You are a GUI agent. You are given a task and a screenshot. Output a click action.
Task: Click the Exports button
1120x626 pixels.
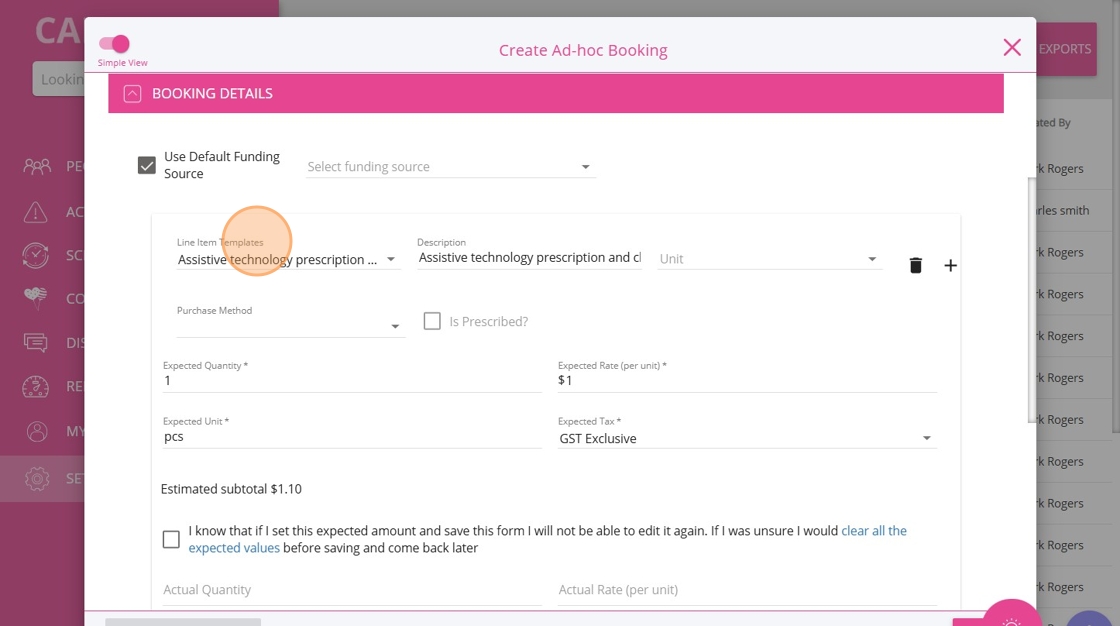[1065, 48]
